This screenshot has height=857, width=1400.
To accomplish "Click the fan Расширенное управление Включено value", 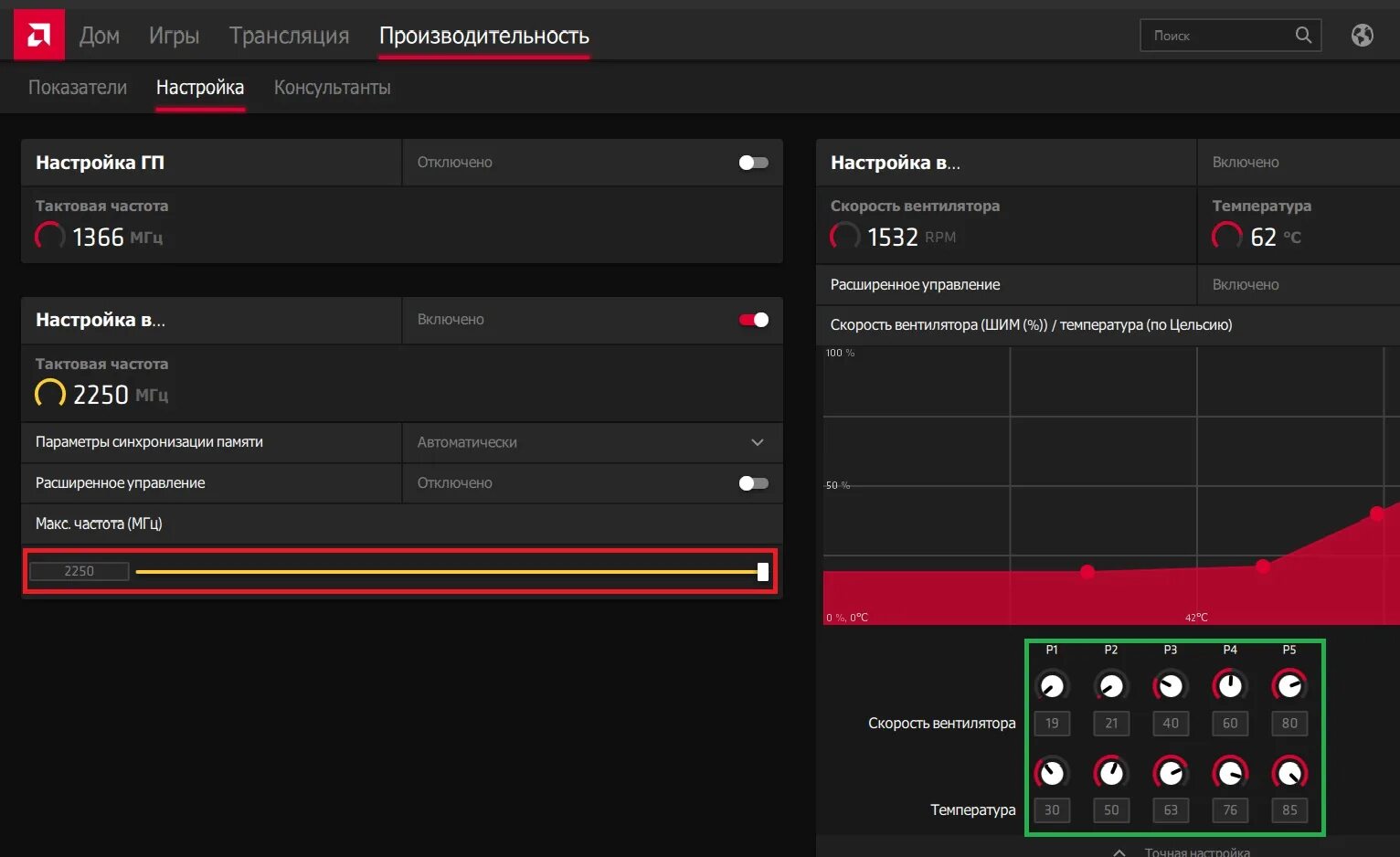I will pyautogui.click(x=1246, y=285).
